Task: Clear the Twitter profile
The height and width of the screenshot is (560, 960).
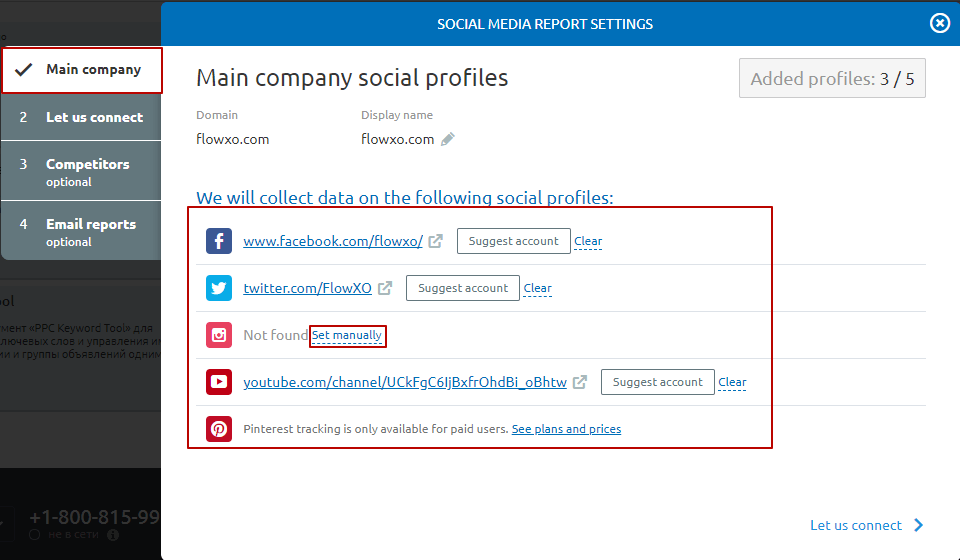Action: click(x=538, y=288)
